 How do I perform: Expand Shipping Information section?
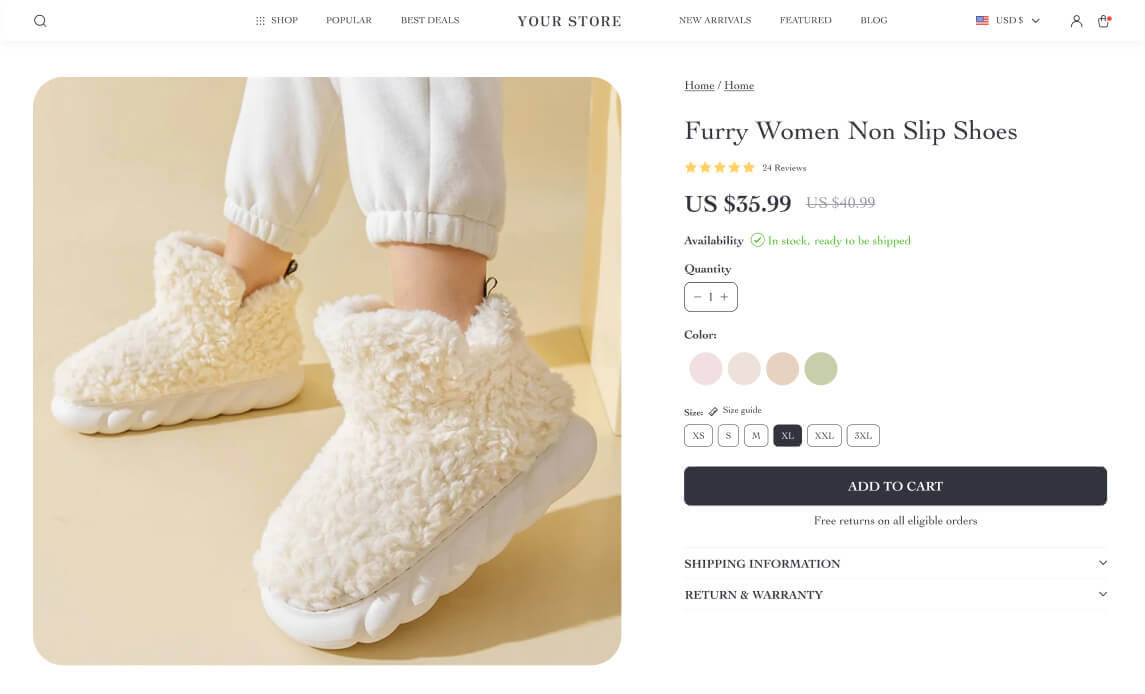click(x=895, y=564)
